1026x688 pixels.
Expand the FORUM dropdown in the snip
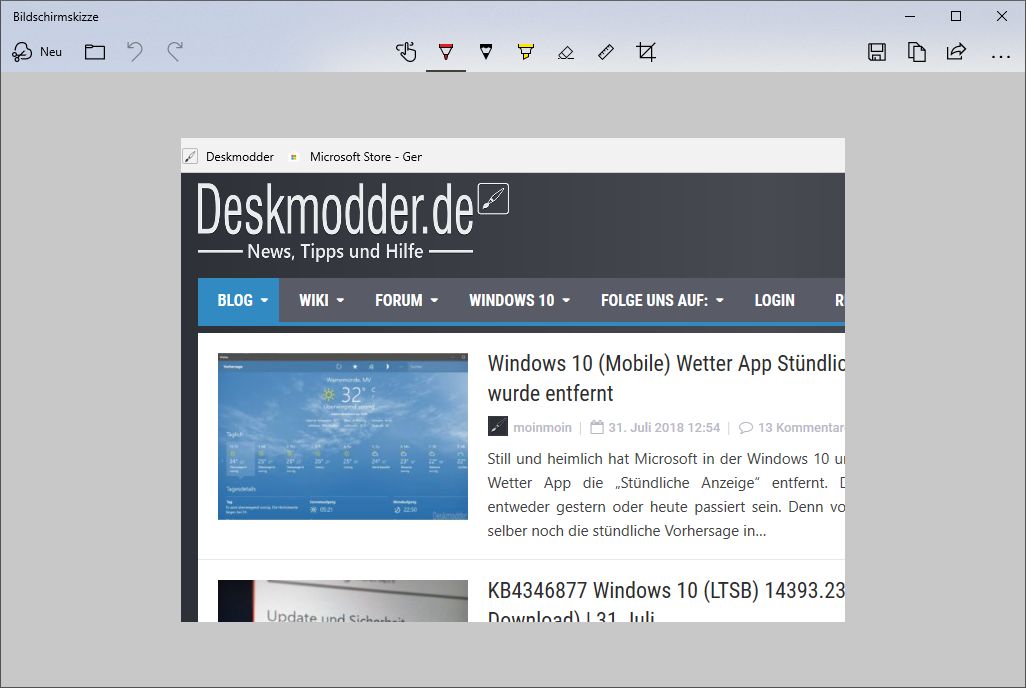pos(406,300)
